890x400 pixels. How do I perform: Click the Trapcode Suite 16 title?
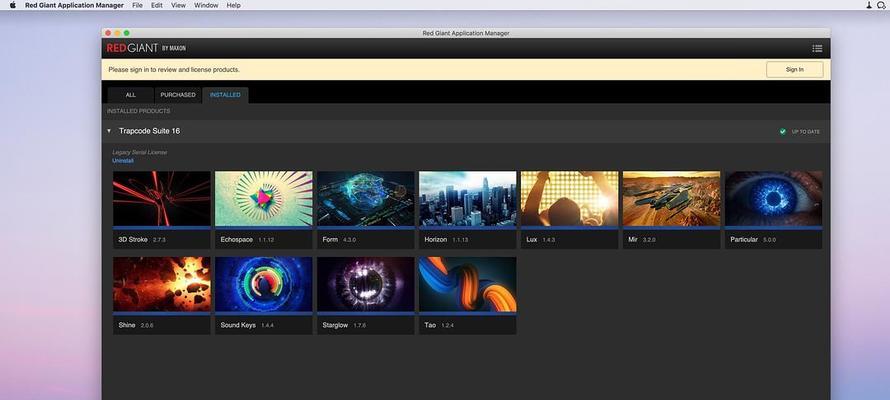[x=149, y=131]
